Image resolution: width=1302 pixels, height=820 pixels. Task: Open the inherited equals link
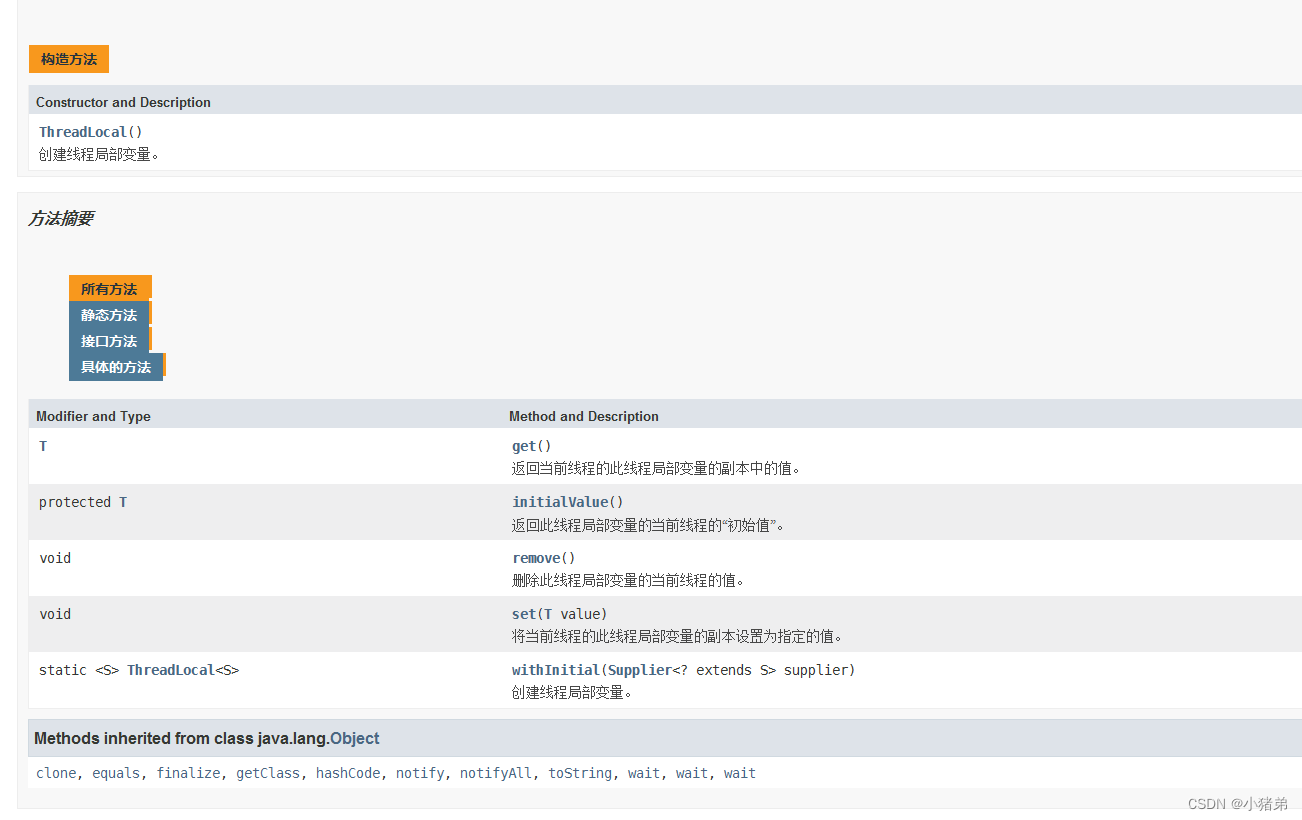[x=116, y=773]
